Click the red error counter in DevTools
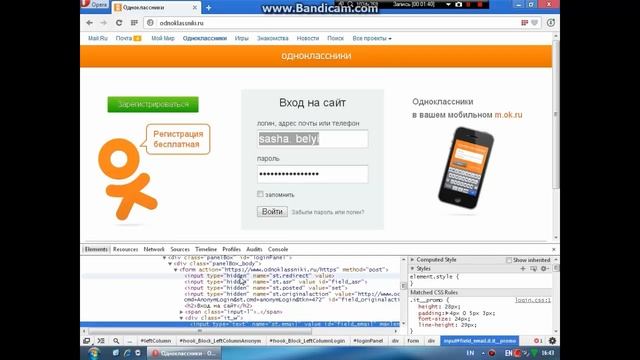 pyautogui.click(x=538, y=341)
